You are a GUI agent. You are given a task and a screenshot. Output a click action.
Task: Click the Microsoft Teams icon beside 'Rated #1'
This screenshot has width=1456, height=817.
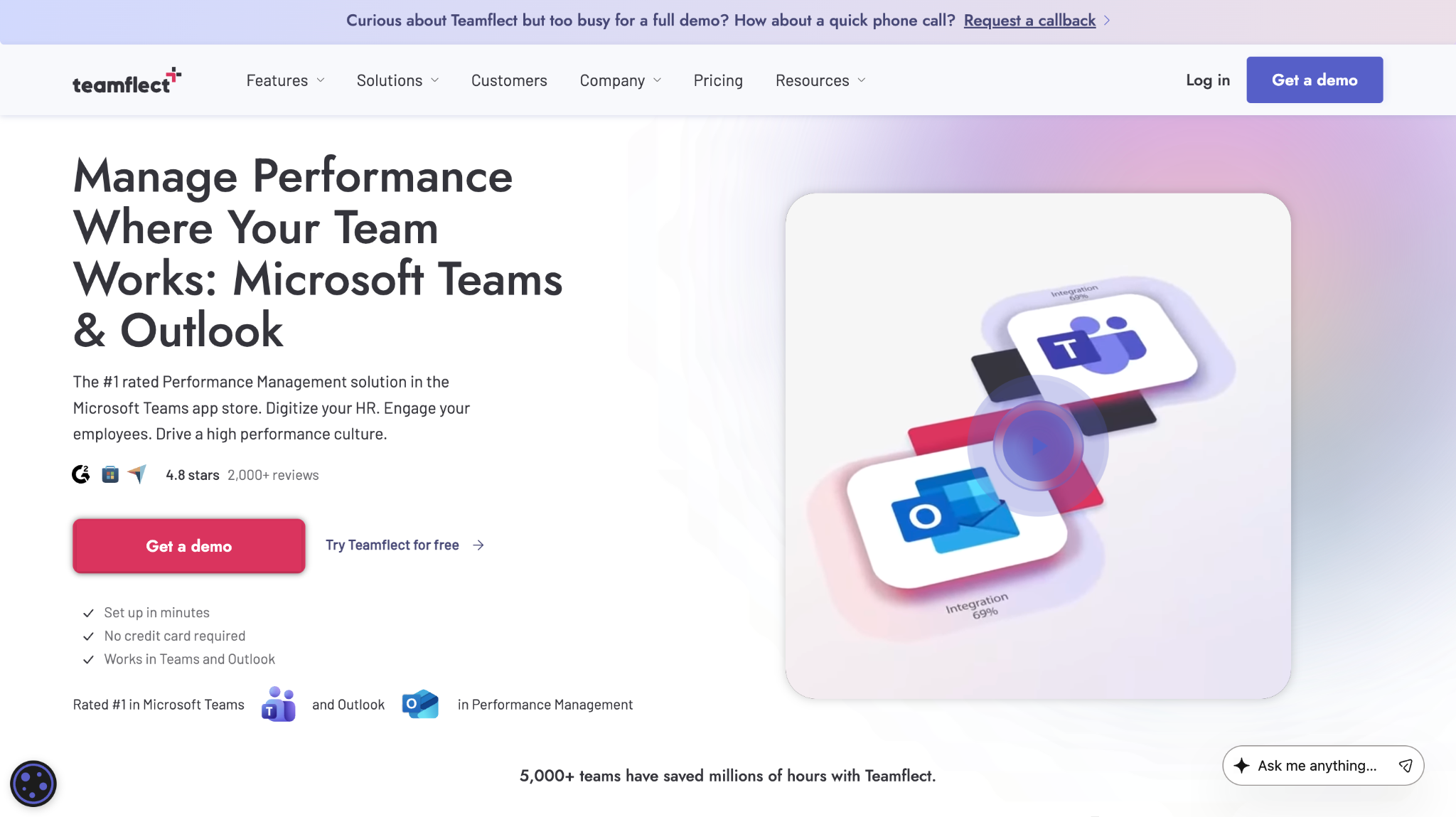[278, 704]
